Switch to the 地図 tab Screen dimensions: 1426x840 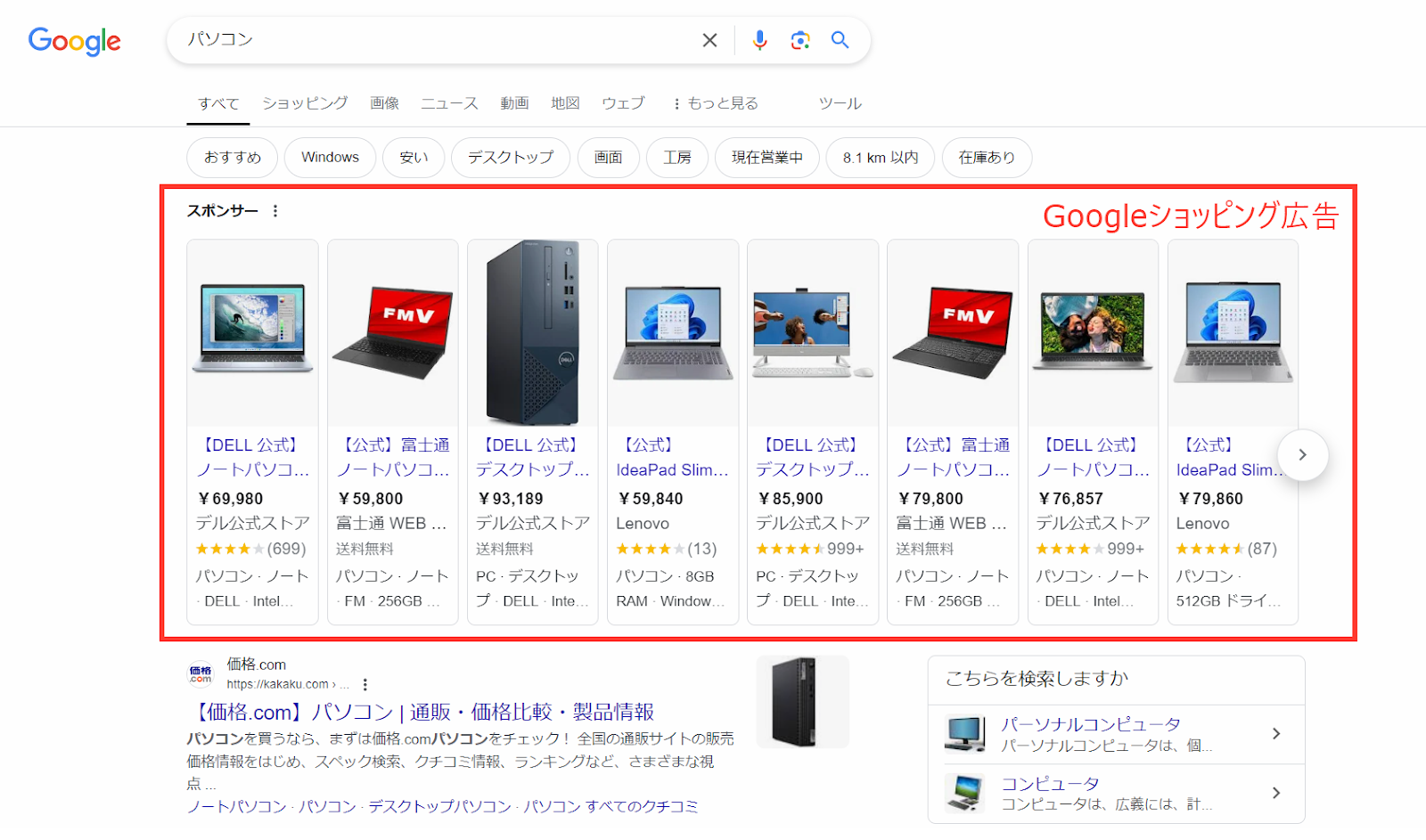pos(565,103)
